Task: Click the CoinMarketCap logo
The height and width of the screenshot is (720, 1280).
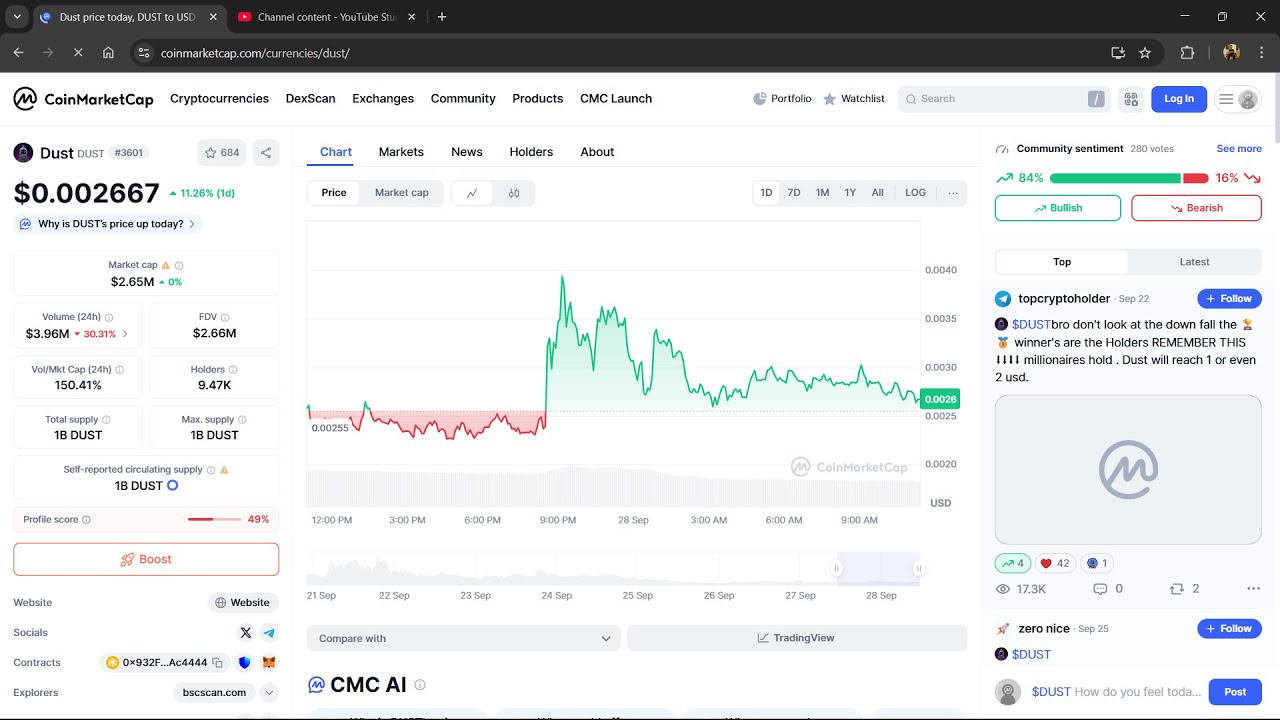Action: [83, 99]
